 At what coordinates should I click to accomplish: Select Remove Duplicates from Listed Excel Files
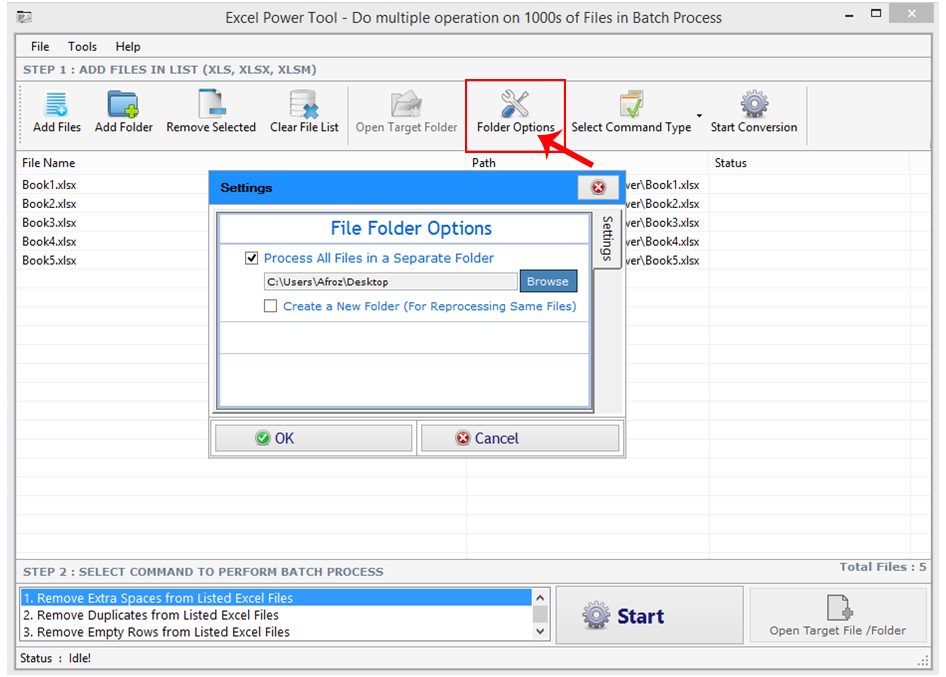276,615
